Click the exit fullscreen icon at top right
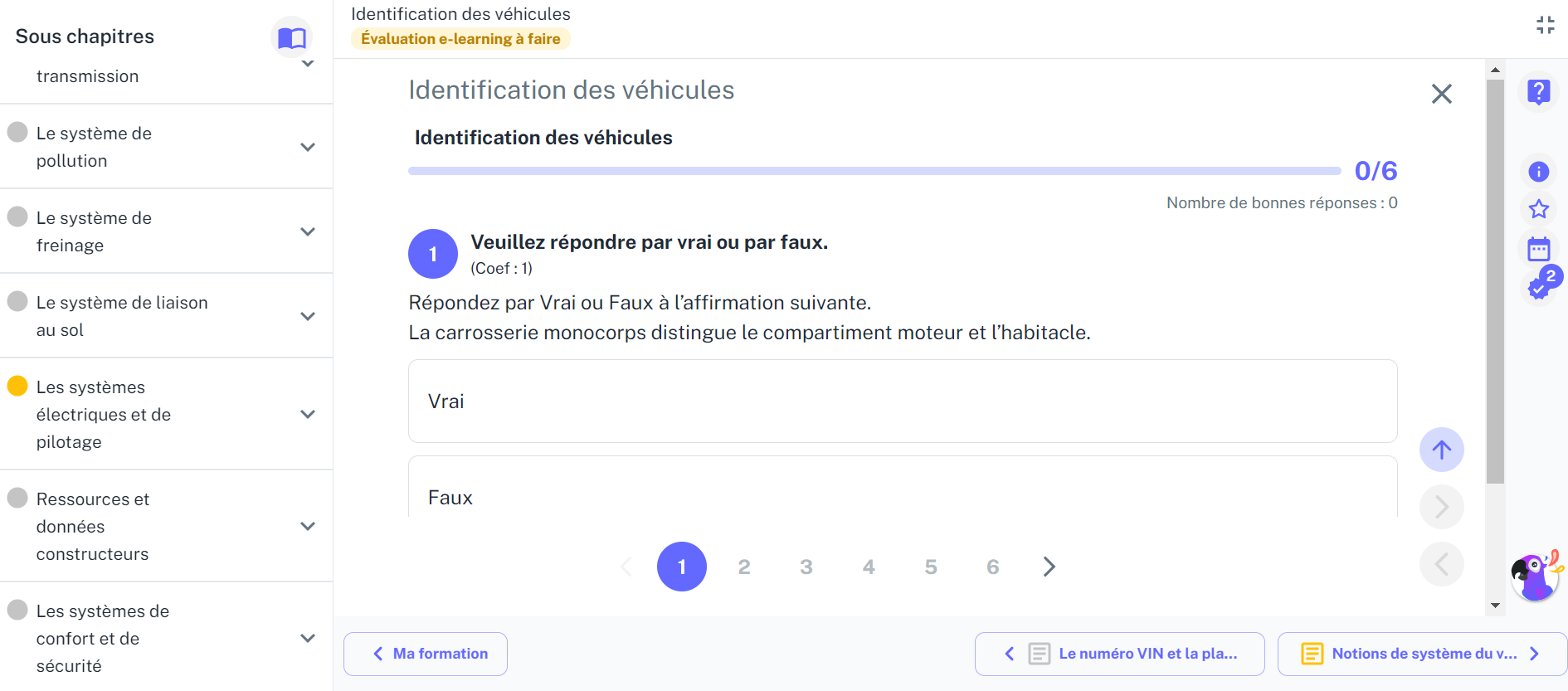 pyautogui.click(x=1545, y=25)
